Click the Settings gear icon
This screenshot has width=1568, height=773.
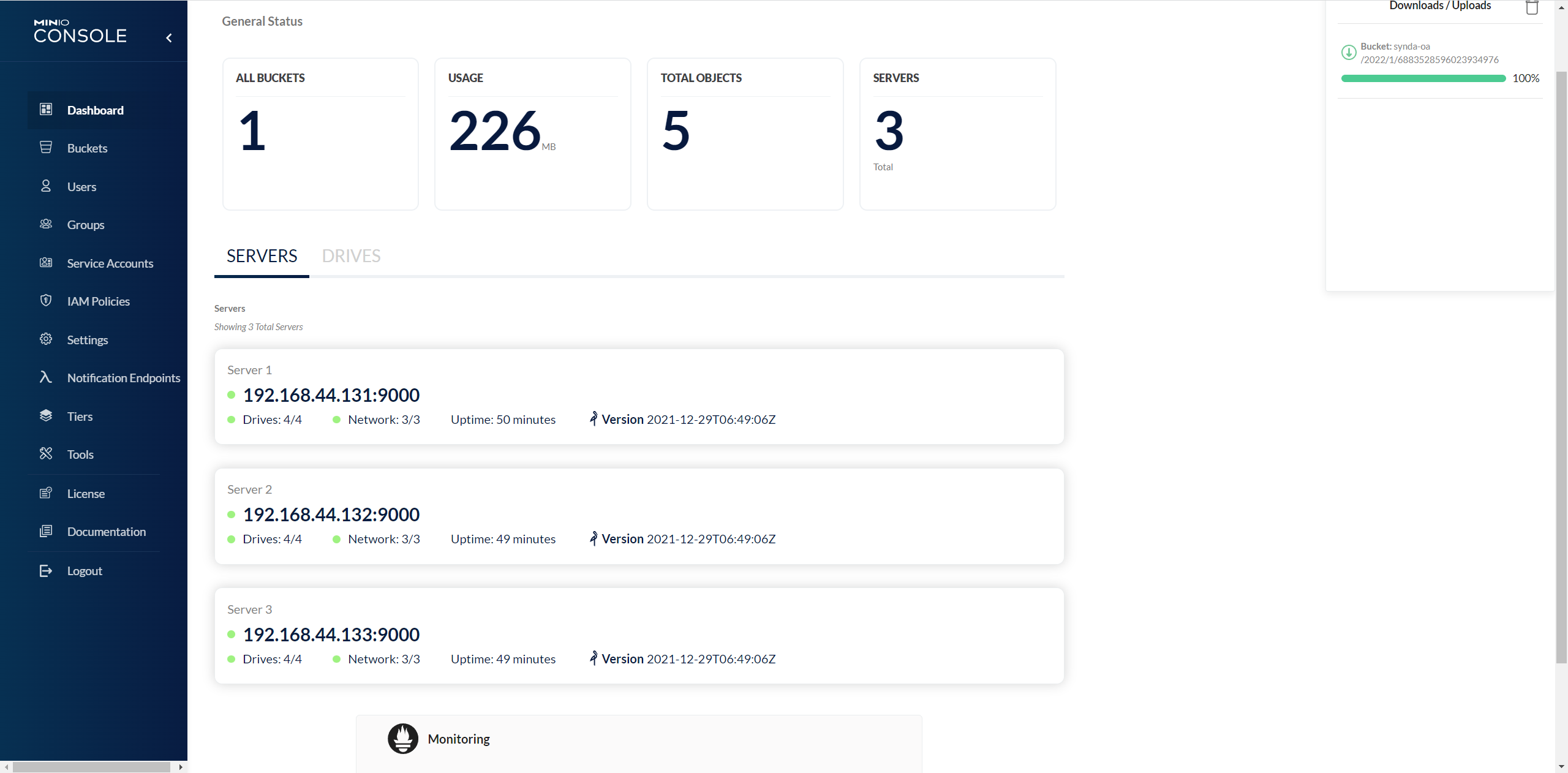point(46,339)
